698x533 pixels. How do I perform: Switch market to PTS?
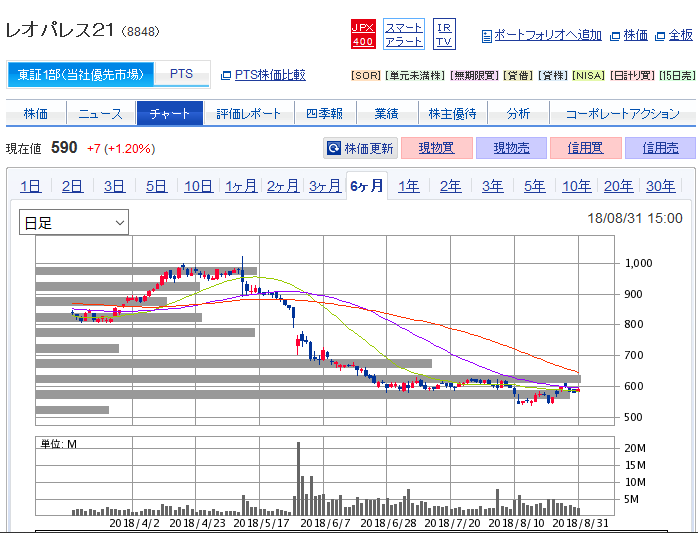click(x=182, y=74)
